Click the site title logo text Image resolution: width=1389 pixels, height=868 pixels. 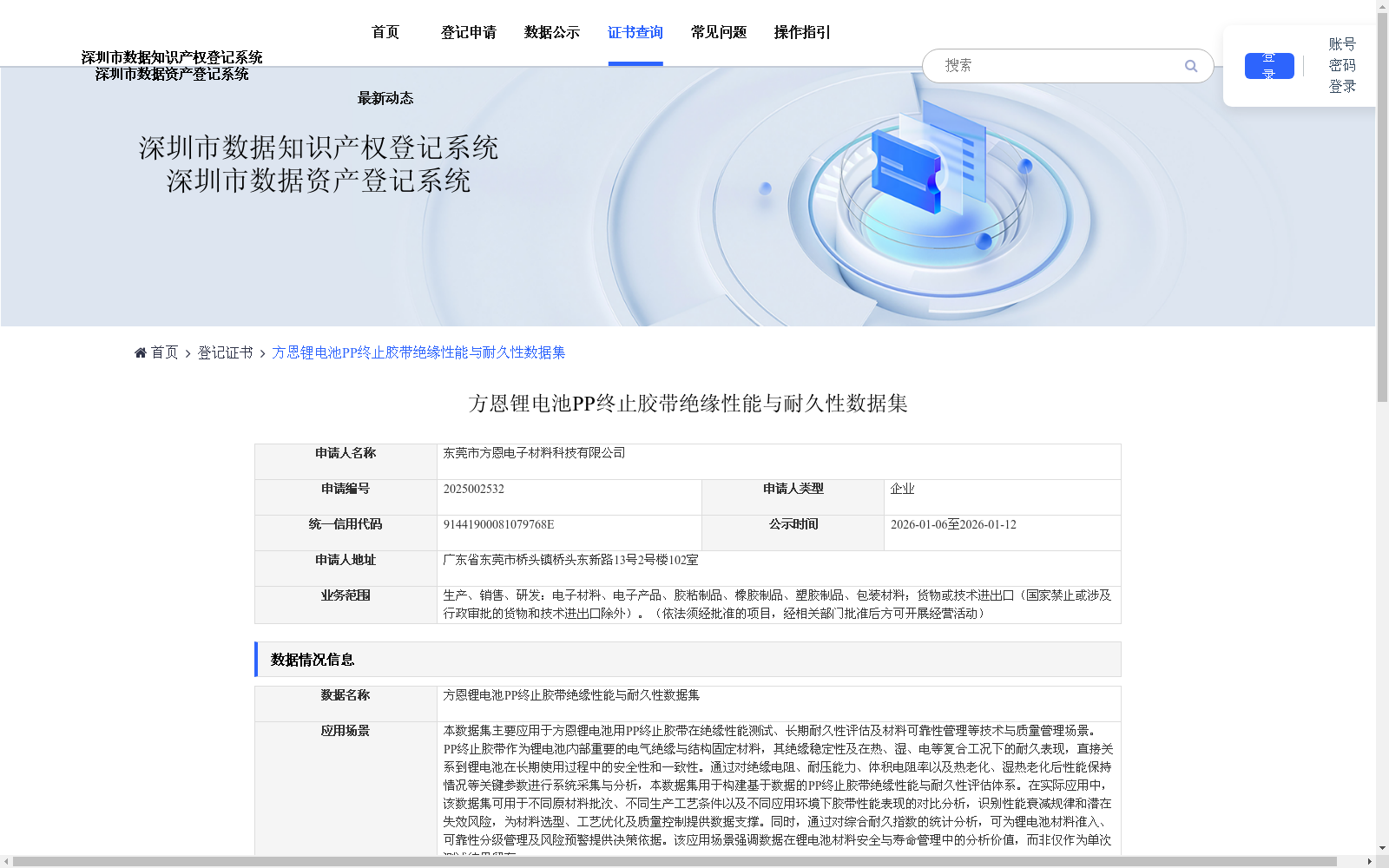(x=172, y=66)
